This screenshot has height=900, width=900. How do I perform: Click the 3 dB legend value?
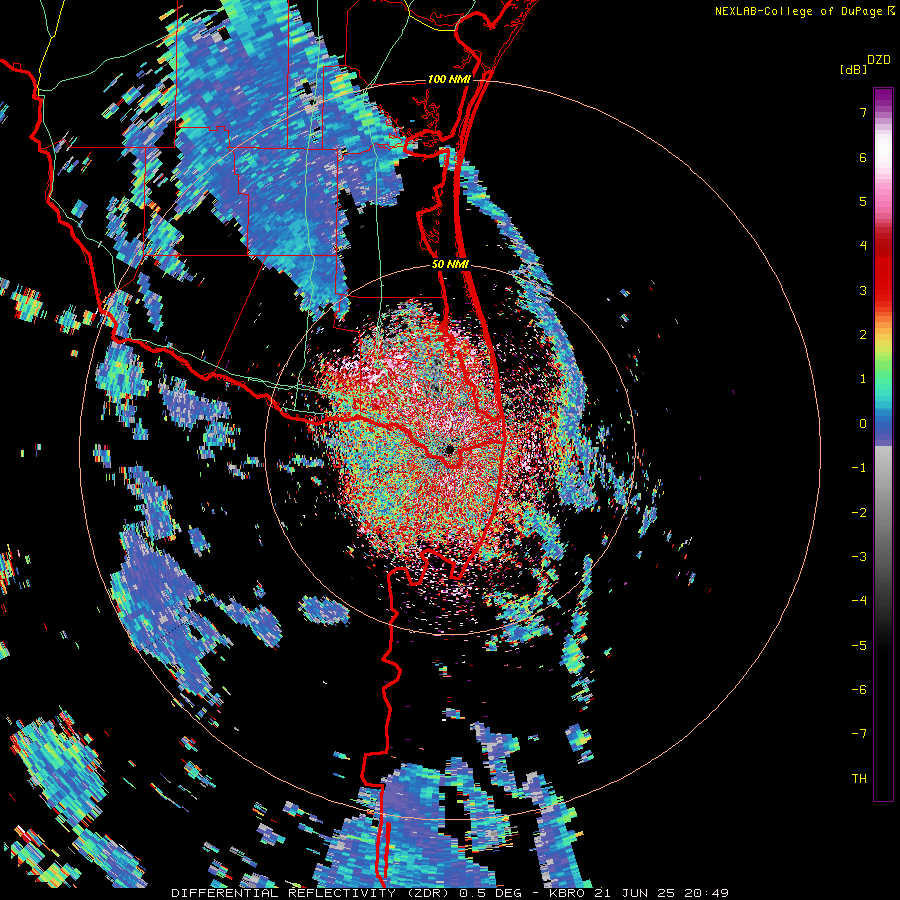(863, 290)
